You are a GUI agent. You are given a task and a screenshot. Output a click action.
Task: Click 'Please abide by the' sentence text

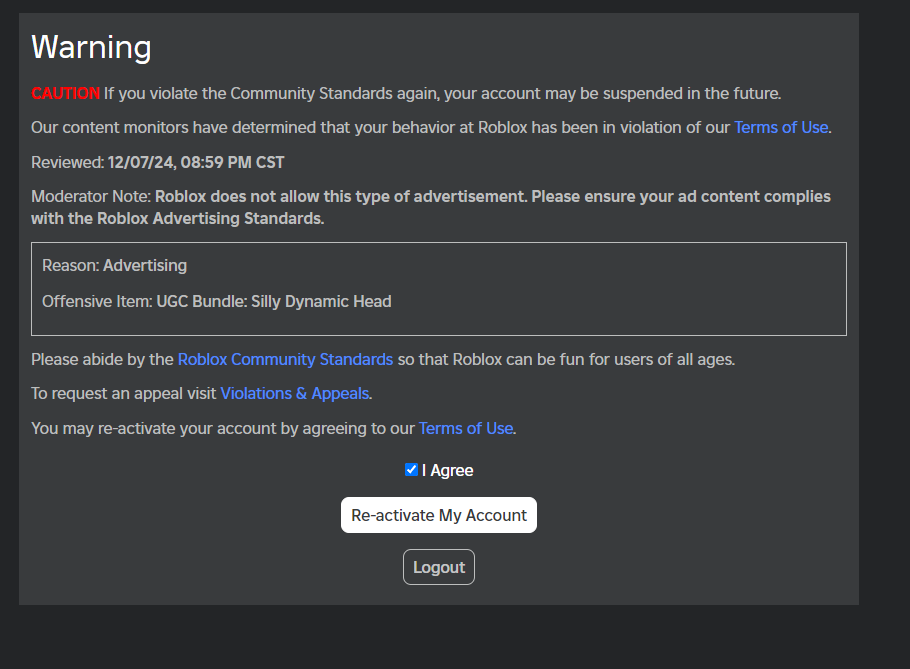tap(103, 359)
